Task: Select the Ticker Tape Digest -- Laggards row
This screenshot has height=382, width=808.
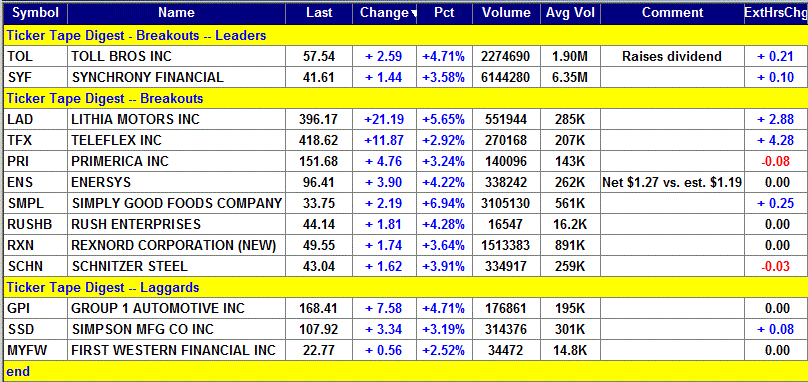Action: coord(404,287)
